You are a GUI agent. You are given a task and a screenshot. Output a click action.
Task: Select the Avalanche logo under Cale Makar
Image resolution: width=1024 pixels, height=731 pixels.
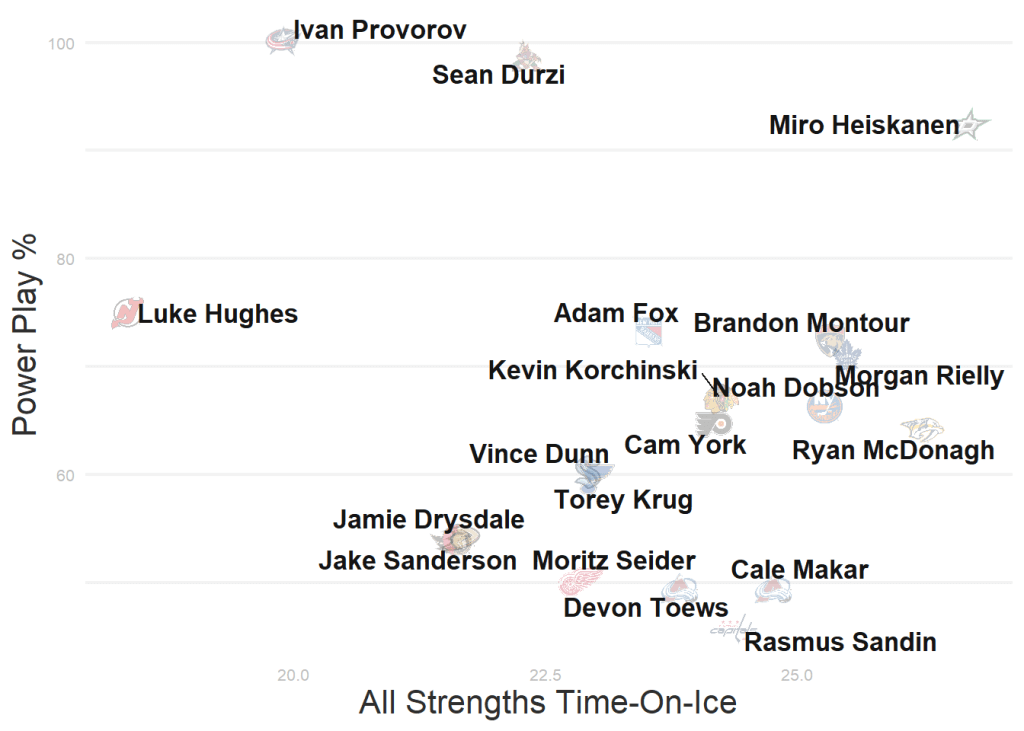(x=773, y=590)
